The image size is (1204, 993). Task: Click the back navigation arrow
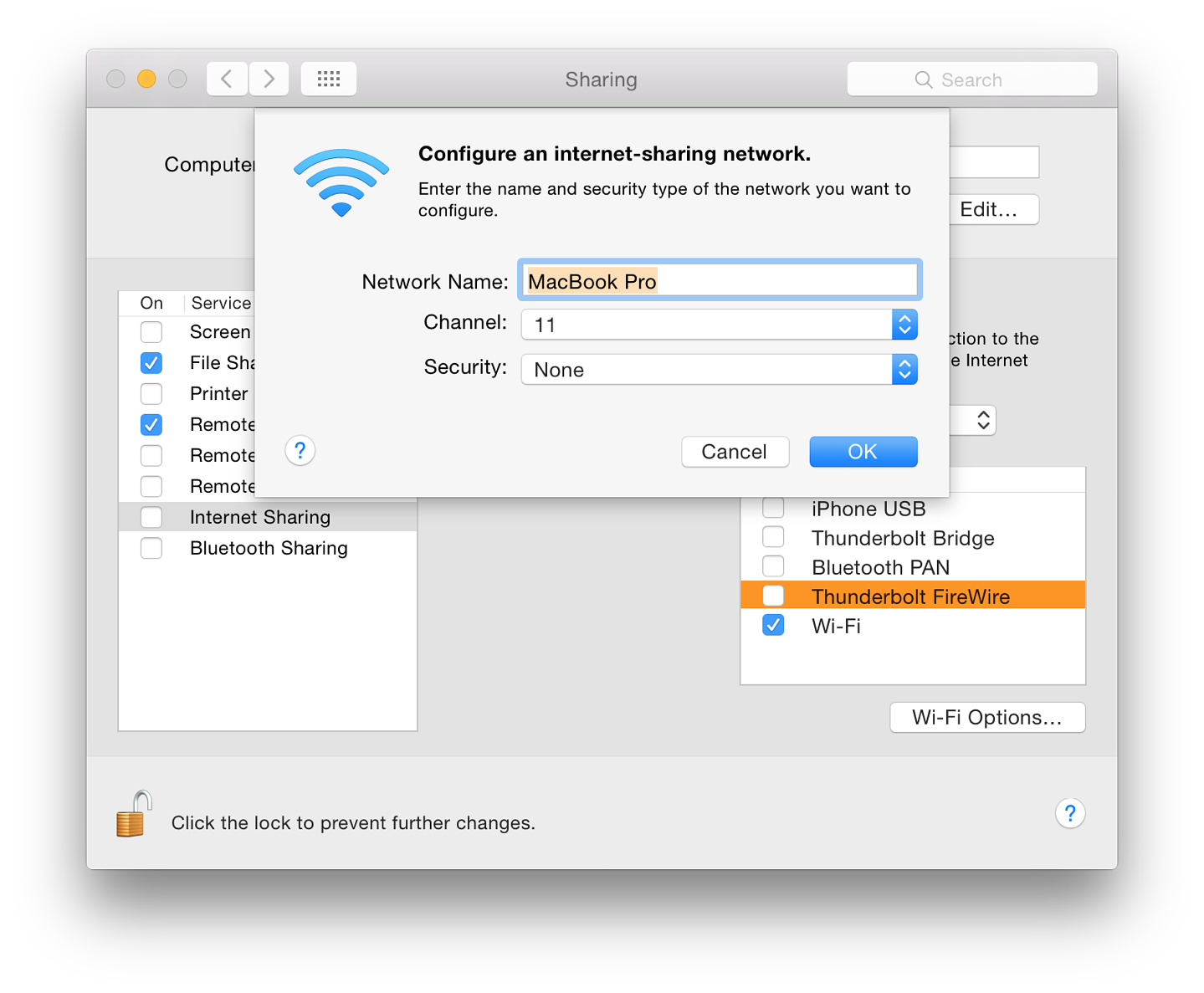tap(227, 79)
